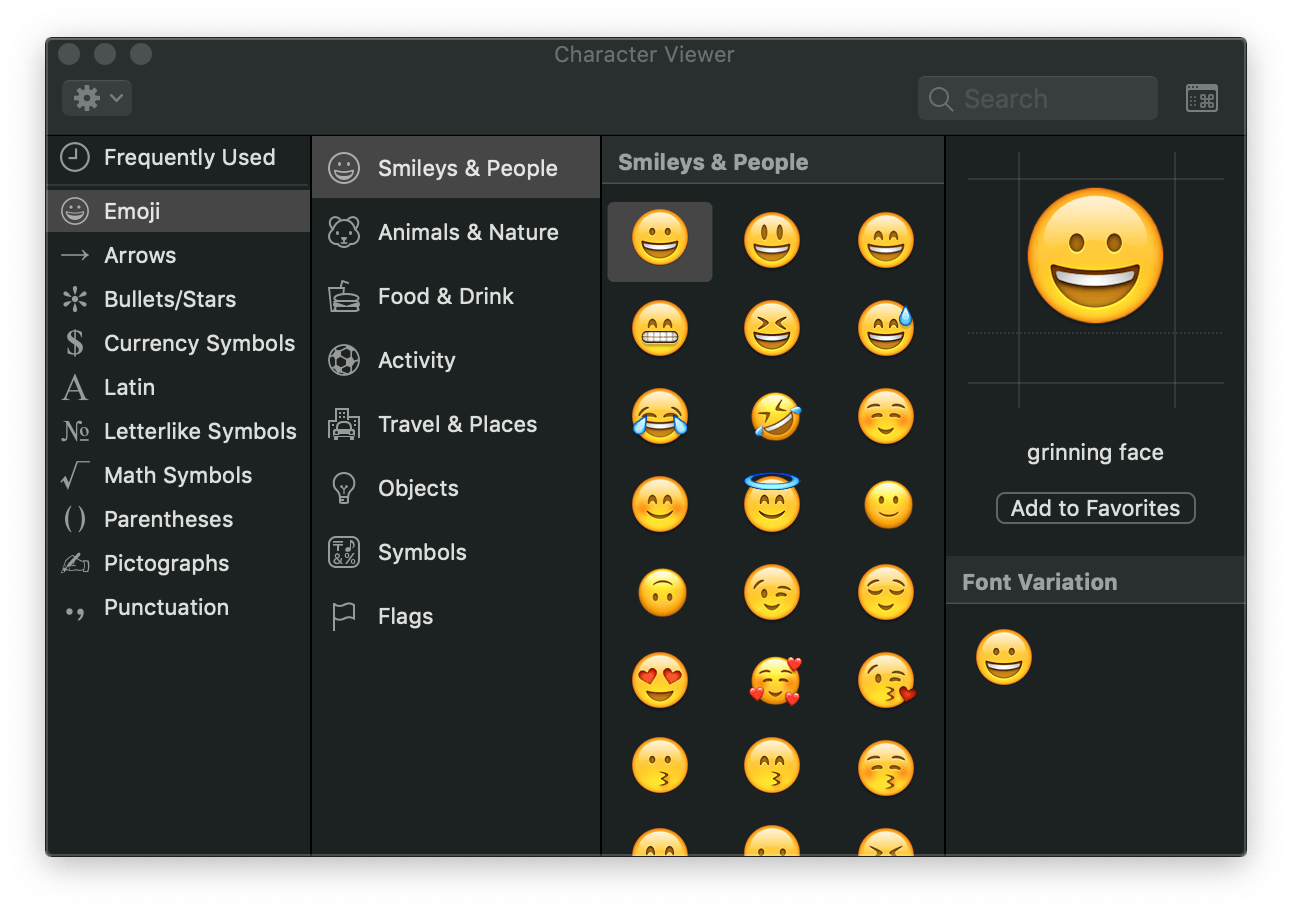Viewport: 1292px width, 910px height.
Task: Click the expand Character Viewer icon
Action: click(1201, 97)
